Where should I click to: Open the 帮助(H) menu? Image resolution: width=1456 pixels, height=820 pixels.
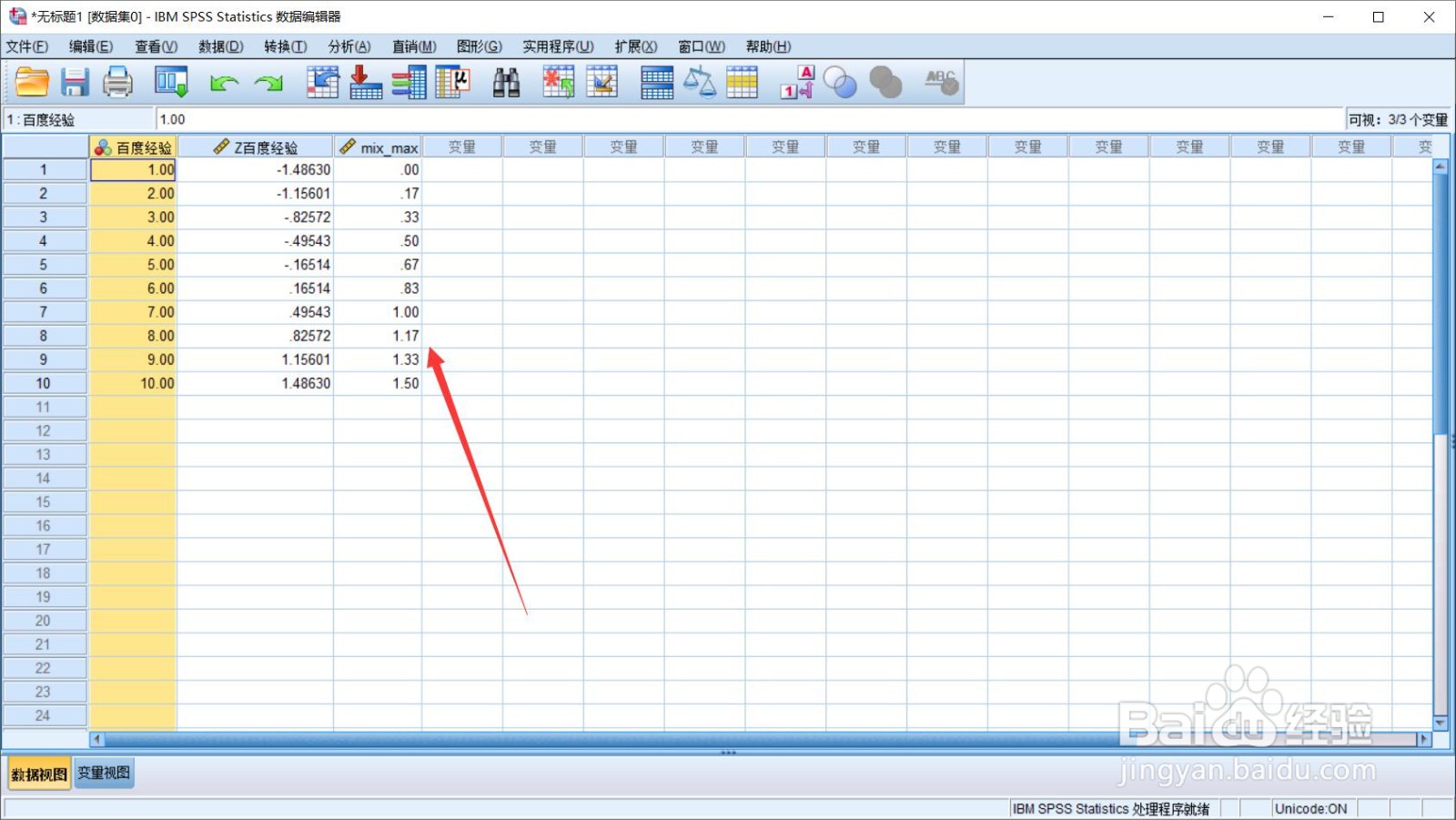(768, 46)
